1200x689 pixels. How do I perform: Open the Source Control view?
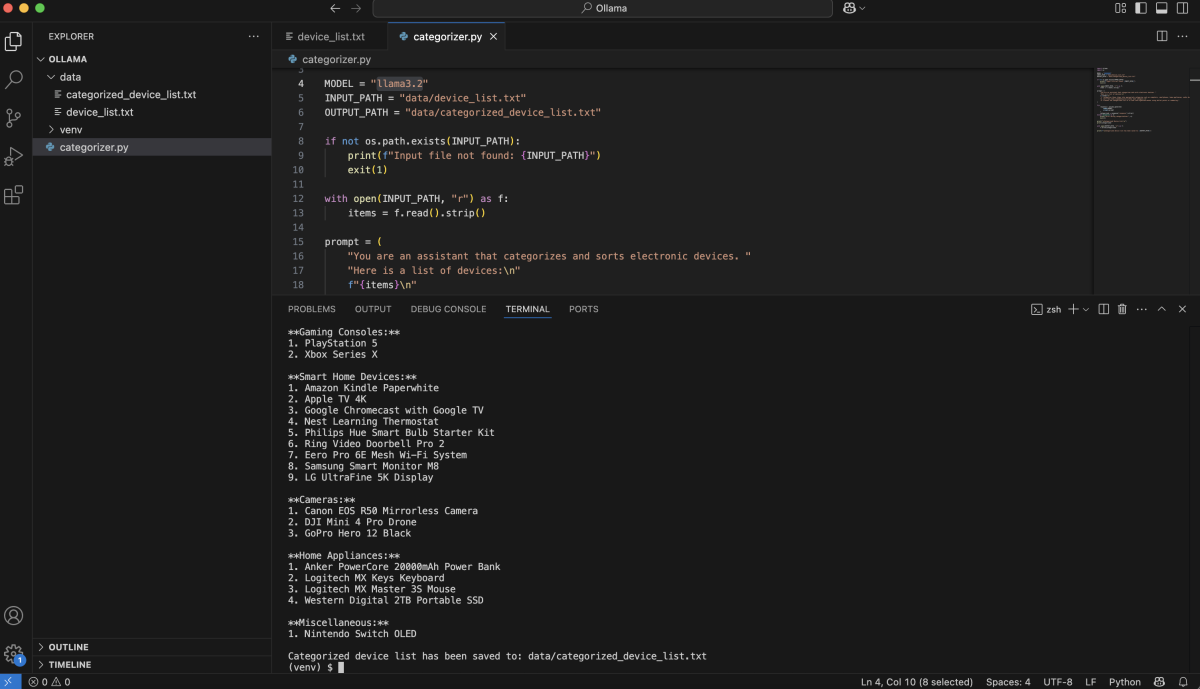(14, 118)
